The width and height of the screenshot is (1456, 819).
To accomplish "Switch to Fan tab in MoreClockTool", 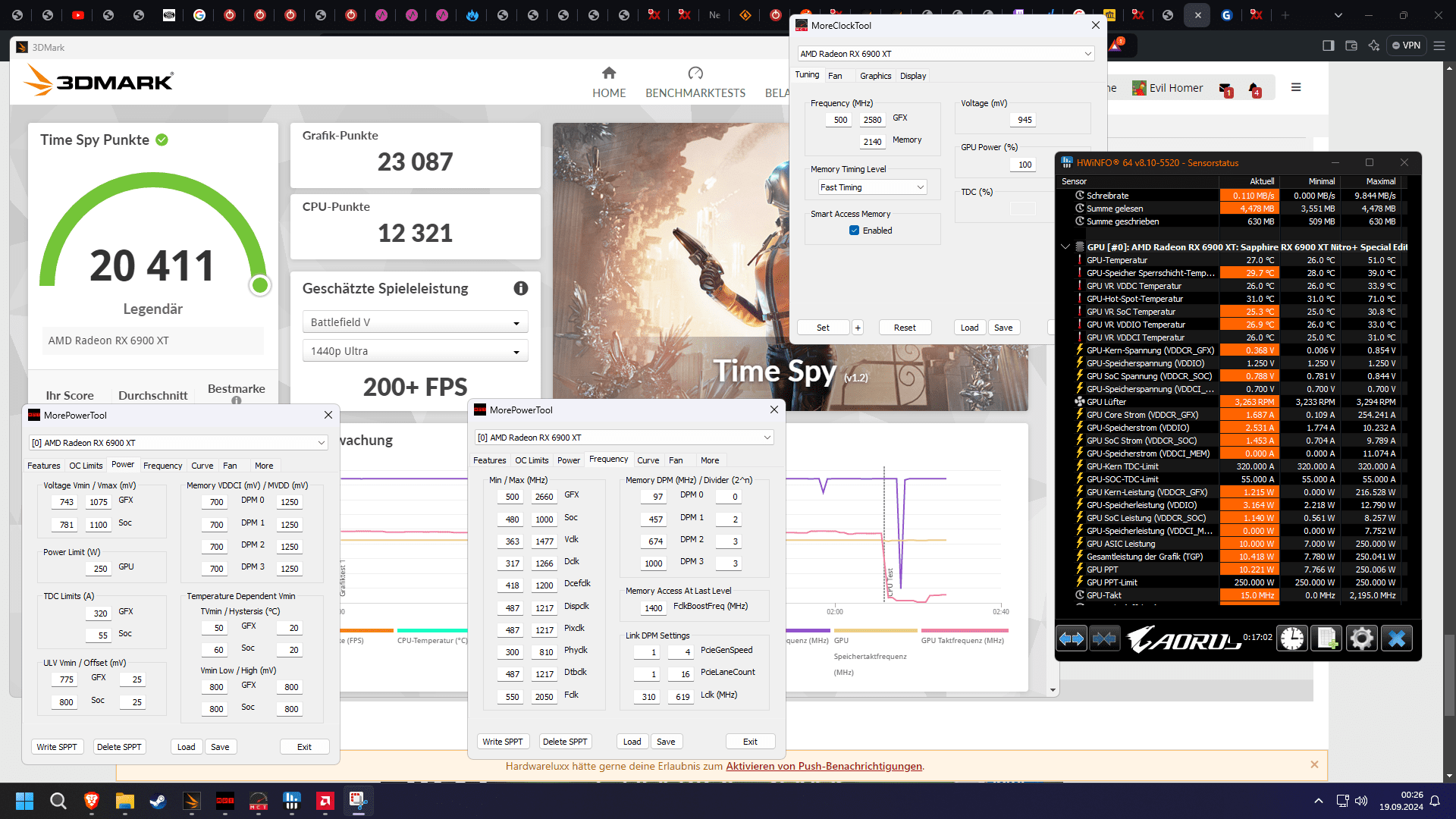I will tap(835, 76).
